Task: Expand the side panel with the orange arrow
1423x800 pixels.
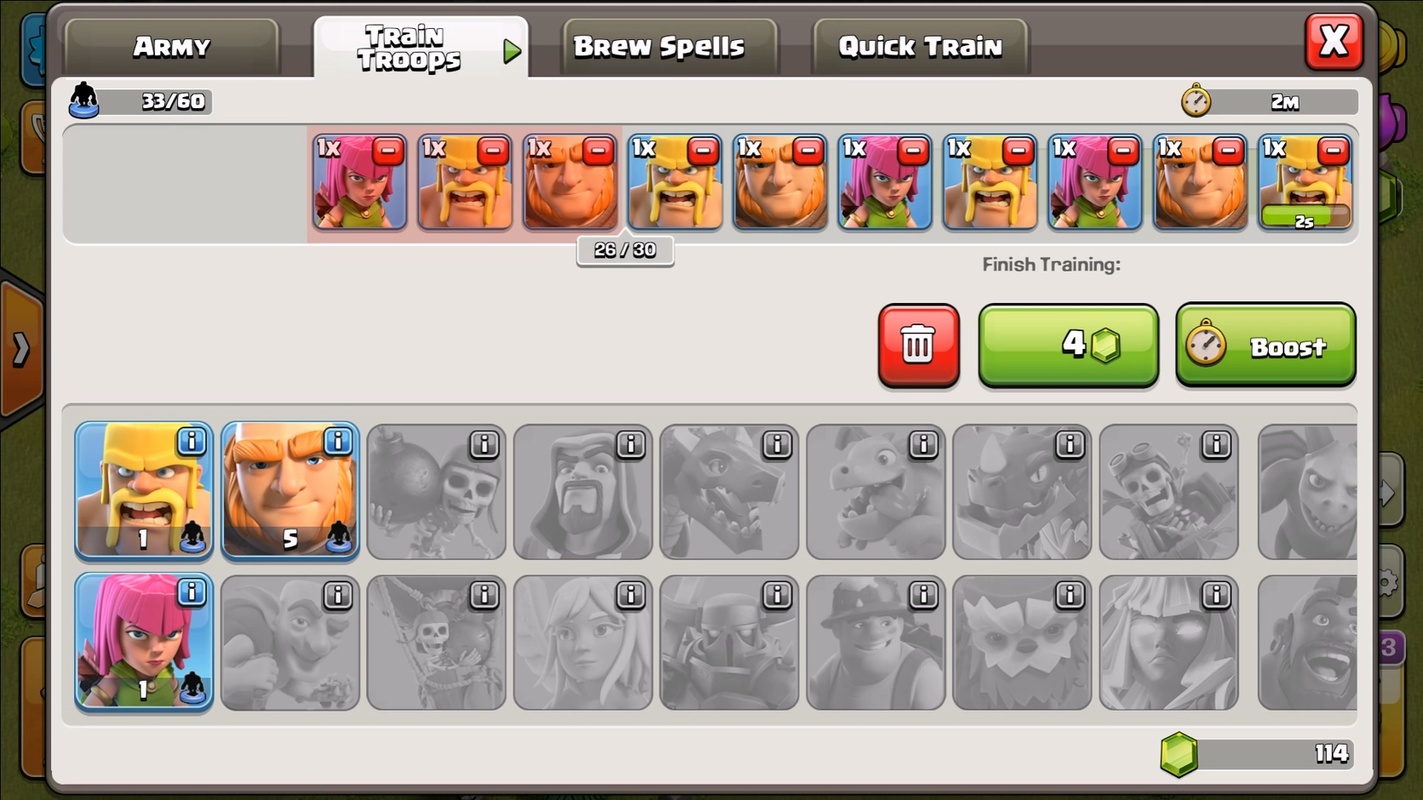Action: coord(21,349)
